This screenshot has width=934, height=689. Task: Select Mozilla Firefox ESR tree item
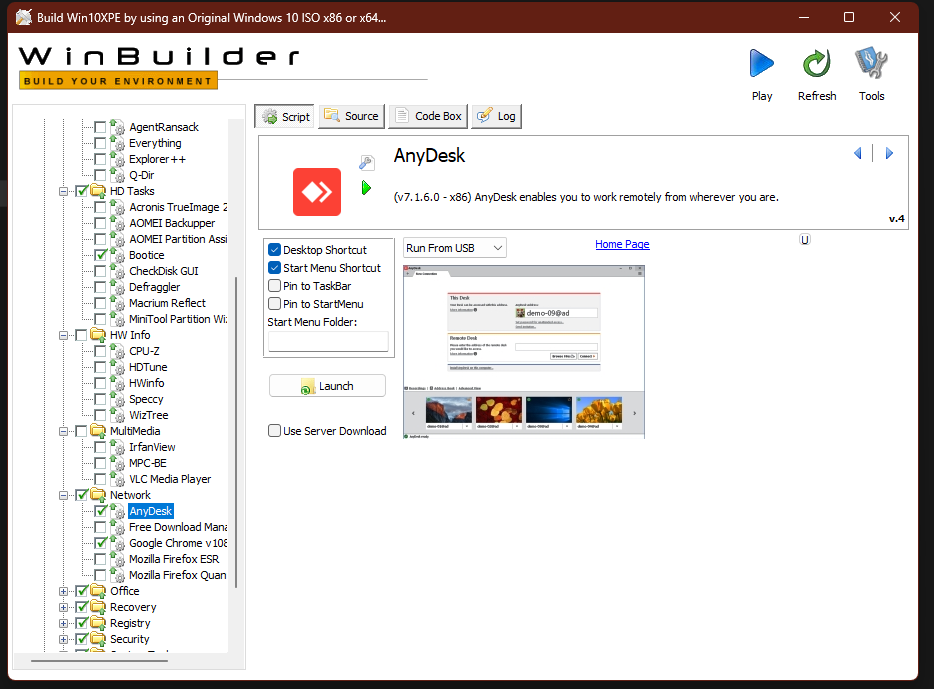pos(174,559)
